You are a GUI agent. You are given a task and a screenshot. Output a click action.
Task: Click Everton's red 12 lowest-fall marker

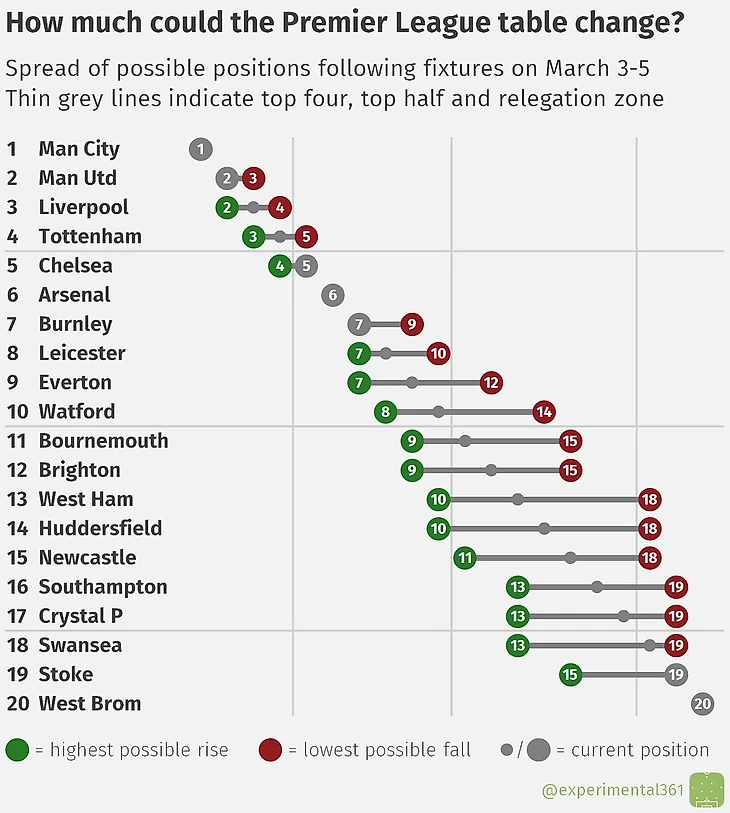490,383
